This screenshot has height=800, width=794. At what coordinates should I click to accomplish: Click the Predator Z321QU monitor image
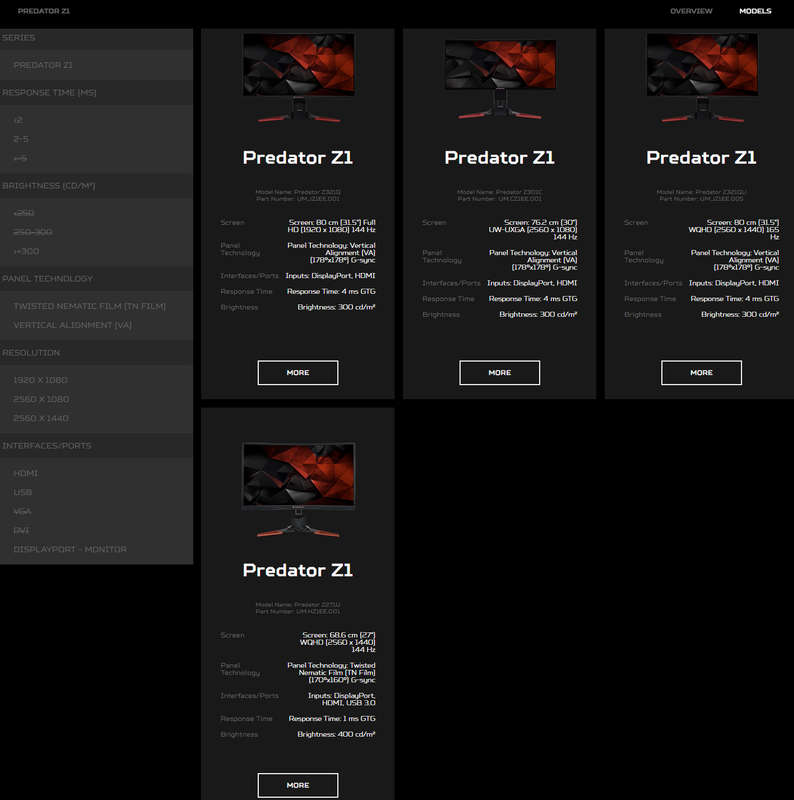(702, 77)
